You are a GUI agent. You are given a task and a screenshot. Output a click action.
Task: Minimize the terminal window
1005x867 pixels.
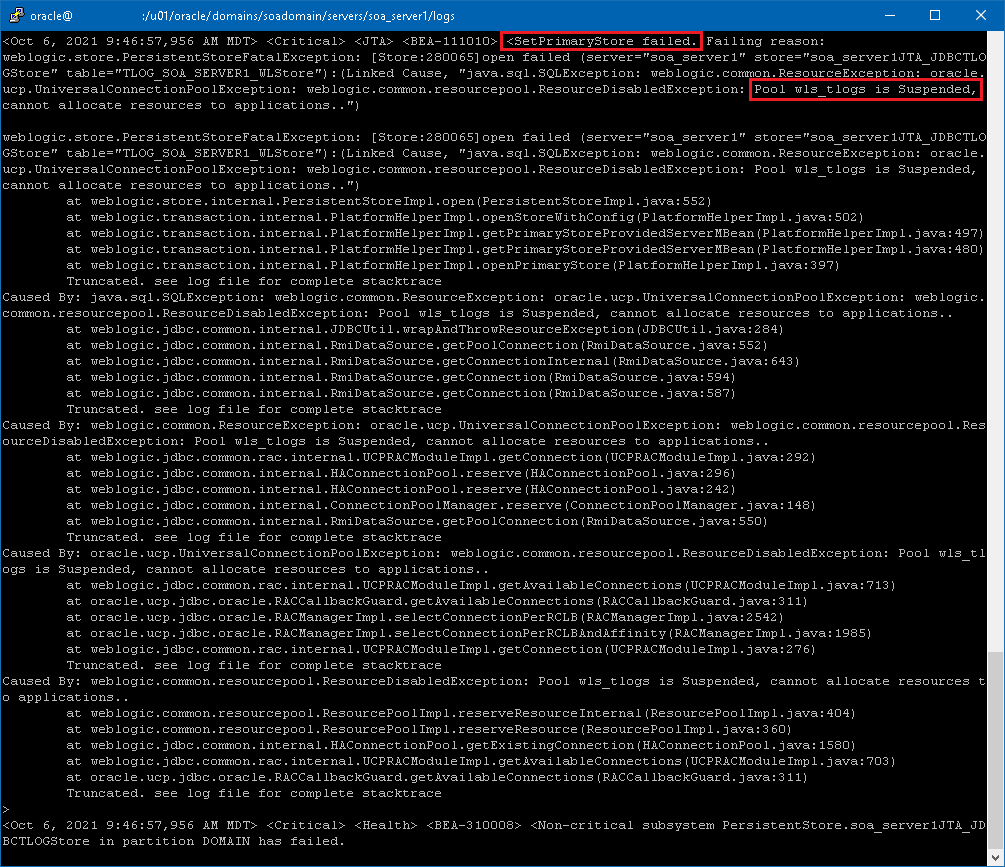(888, 15)
